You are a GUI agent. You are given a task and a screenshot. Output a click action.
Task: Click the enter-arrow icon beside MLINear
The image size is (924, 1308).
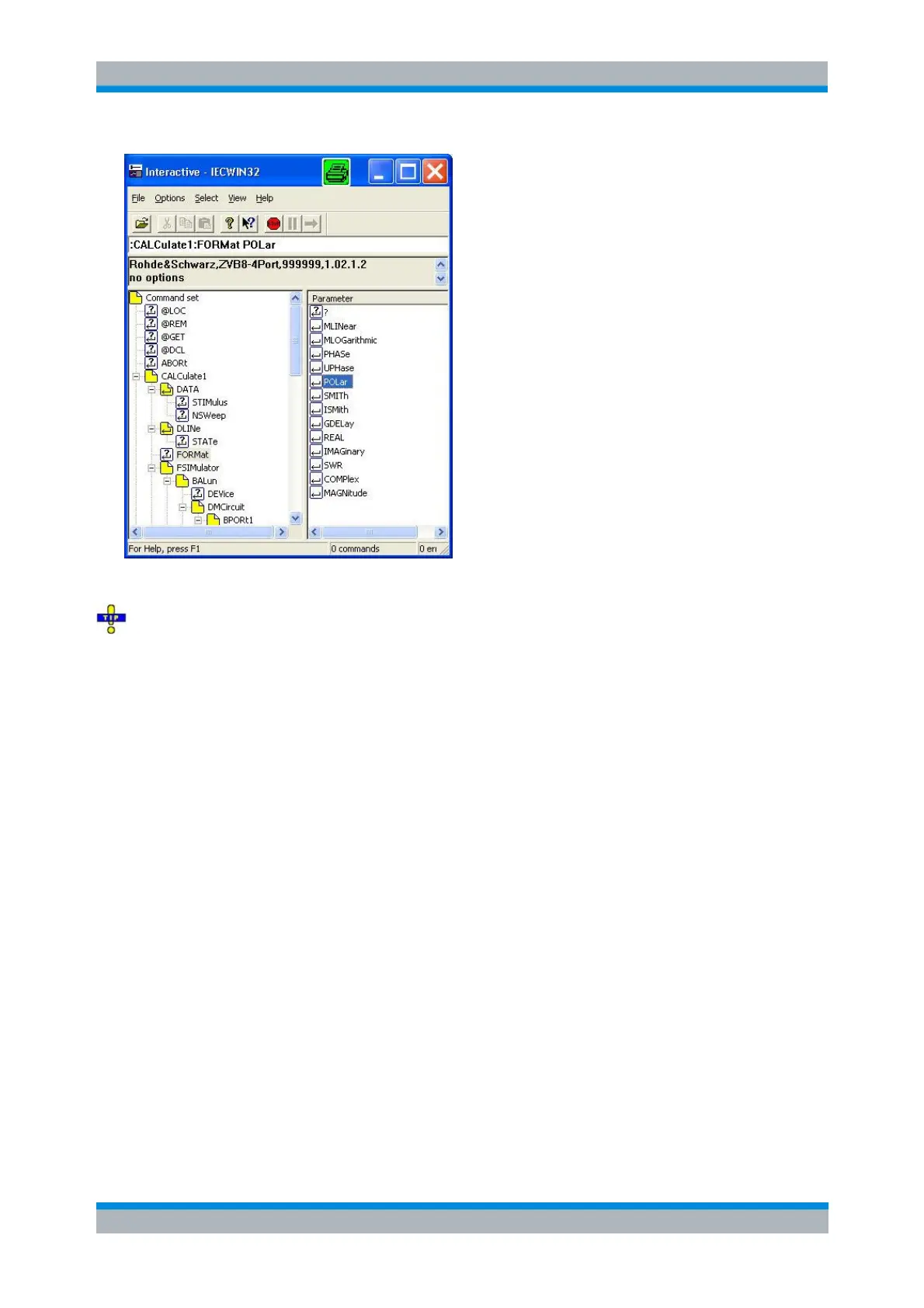(316, 326)
